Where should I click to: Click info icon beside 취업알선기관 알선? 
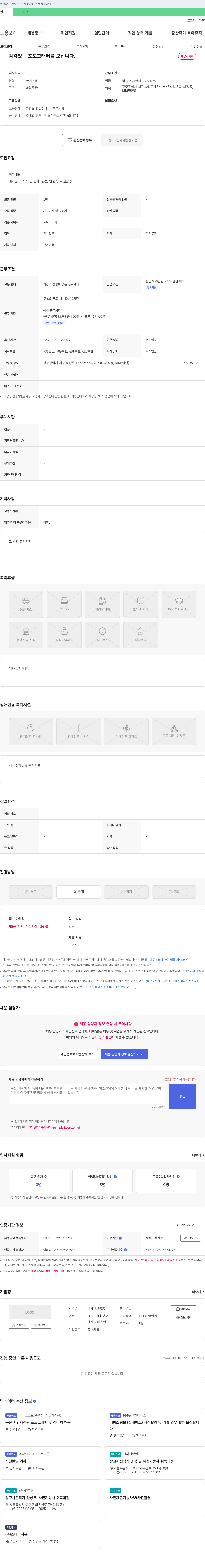click(116, 1177)
